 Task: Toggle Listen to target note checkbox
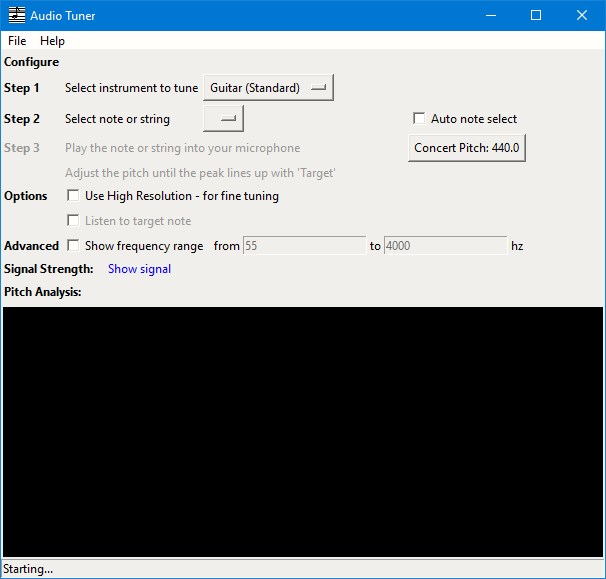coord(73,220)
